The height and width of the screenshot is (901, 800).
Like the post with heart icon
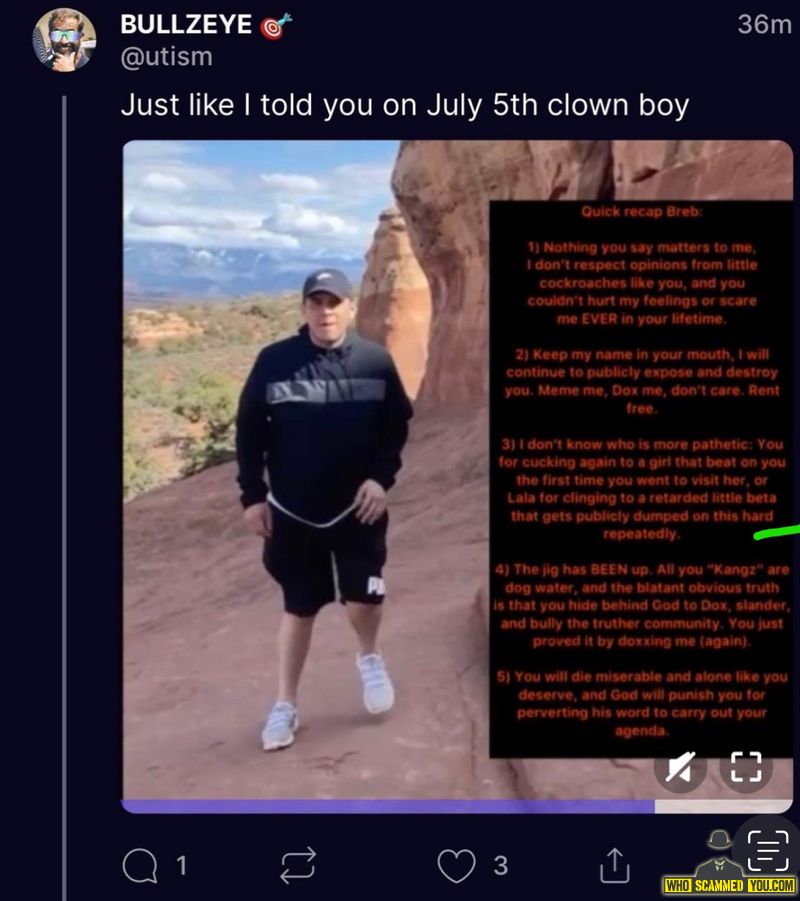pyautogui.click(x=456, y=865)
